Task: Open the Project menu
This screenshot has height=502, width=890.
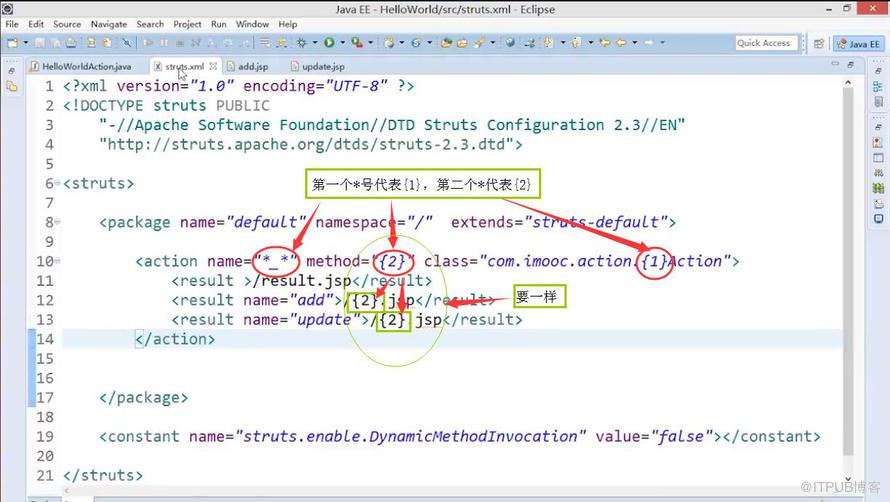Action: point(187,24)
